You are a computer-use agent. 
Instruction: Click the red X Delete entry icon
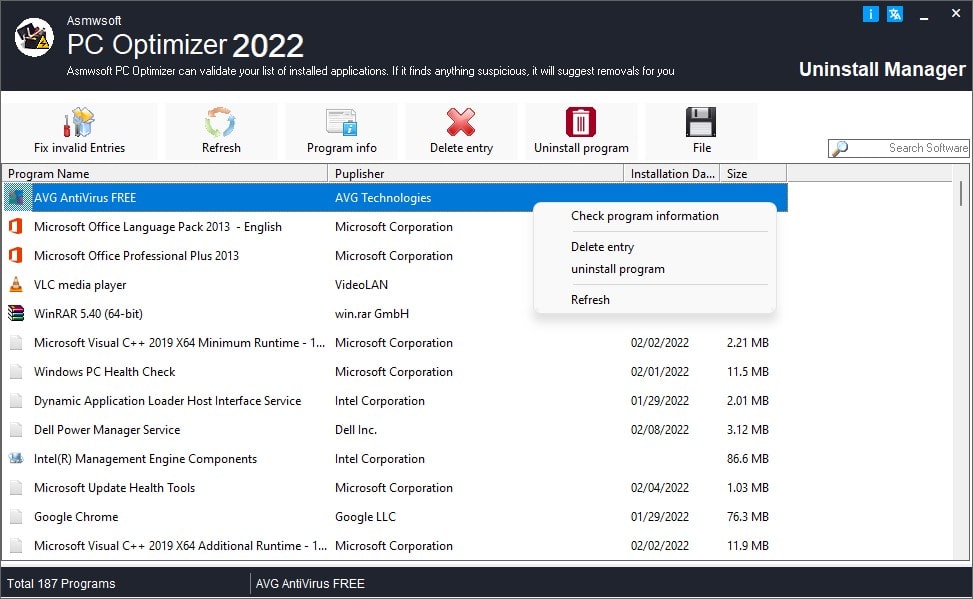[461, 122]
